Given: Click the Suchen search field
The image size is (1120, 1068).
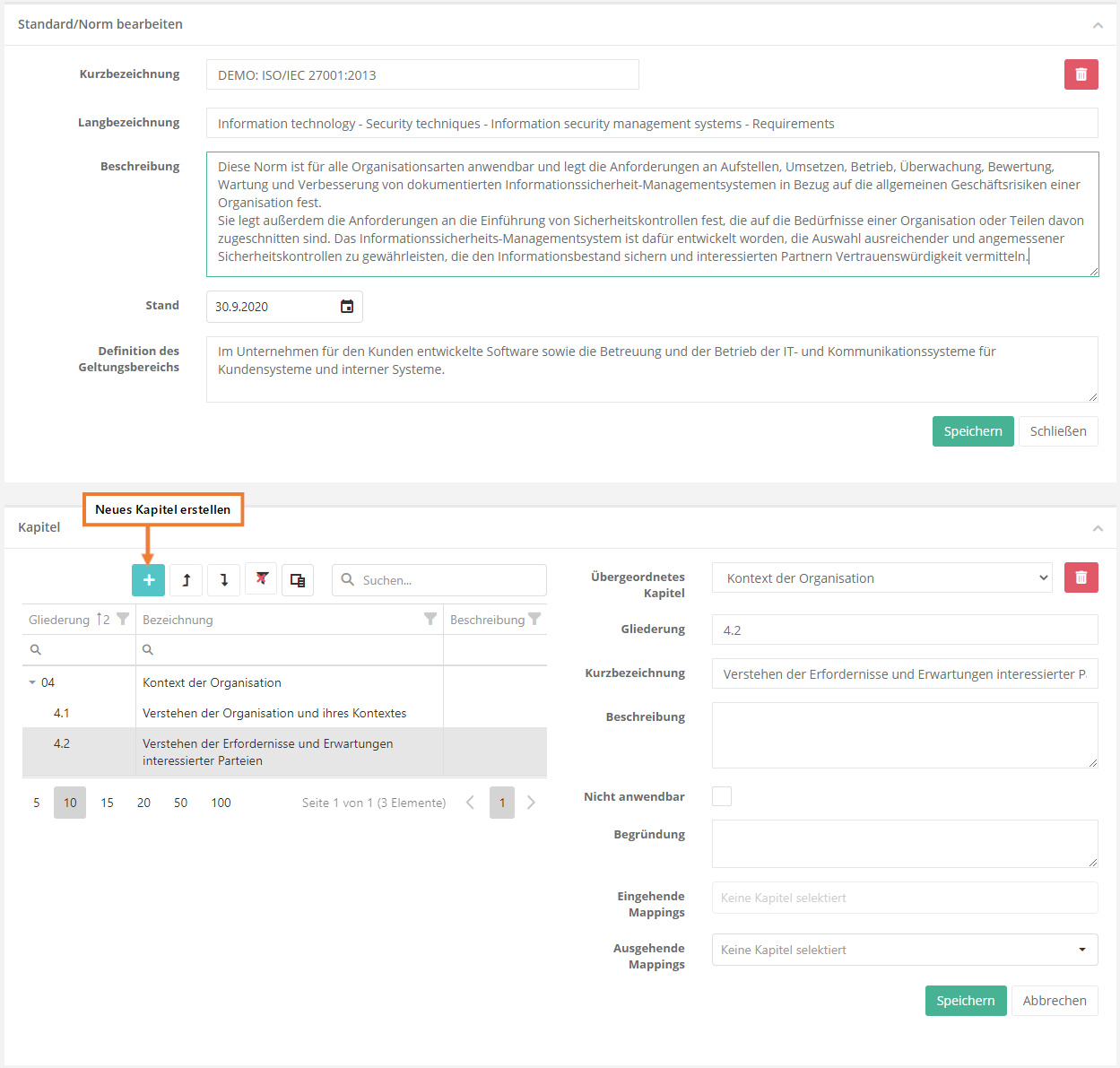Looking at the screenshot, I should pos(448,580).
